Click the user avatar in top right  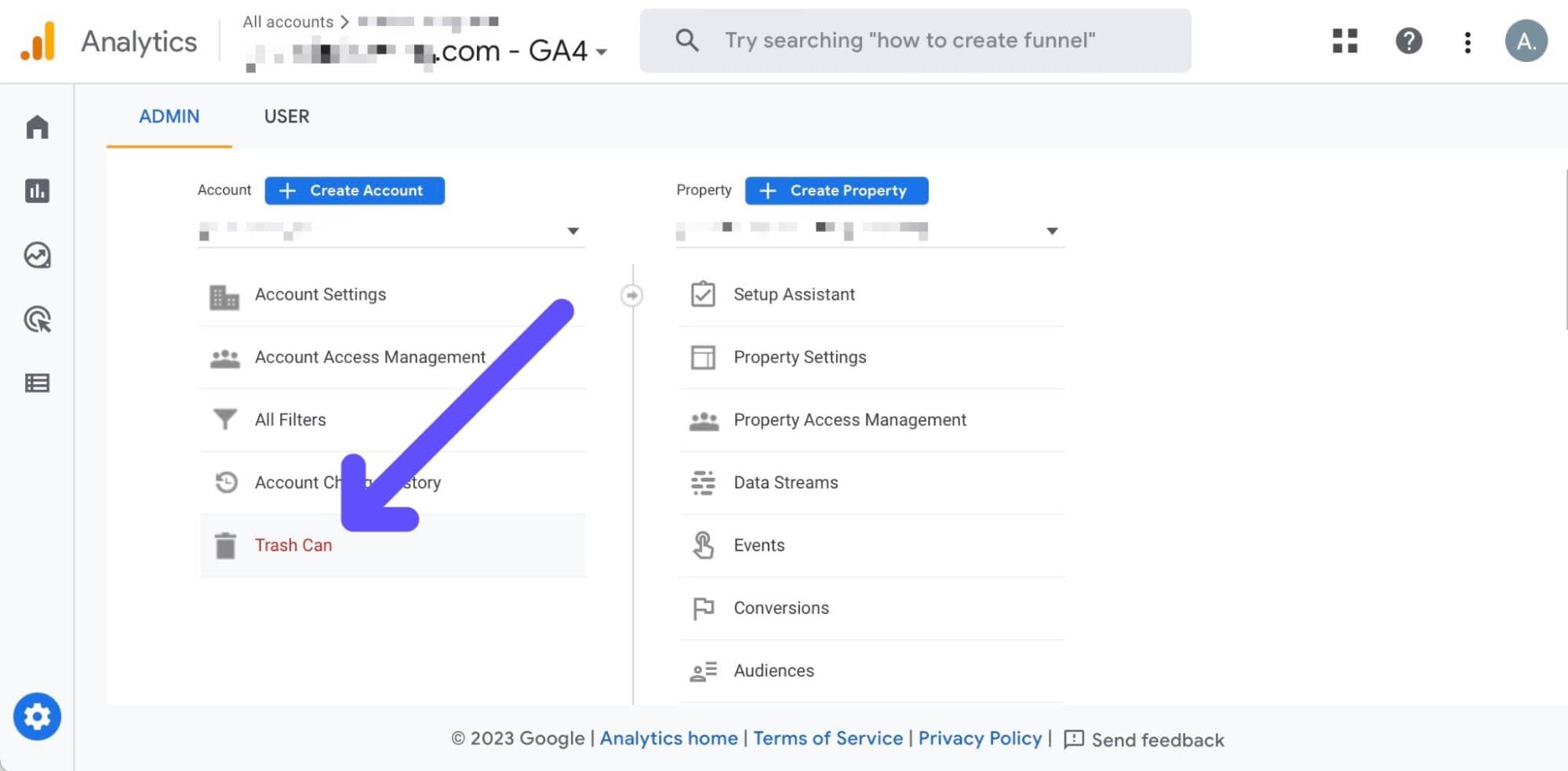pos(1526,42)
